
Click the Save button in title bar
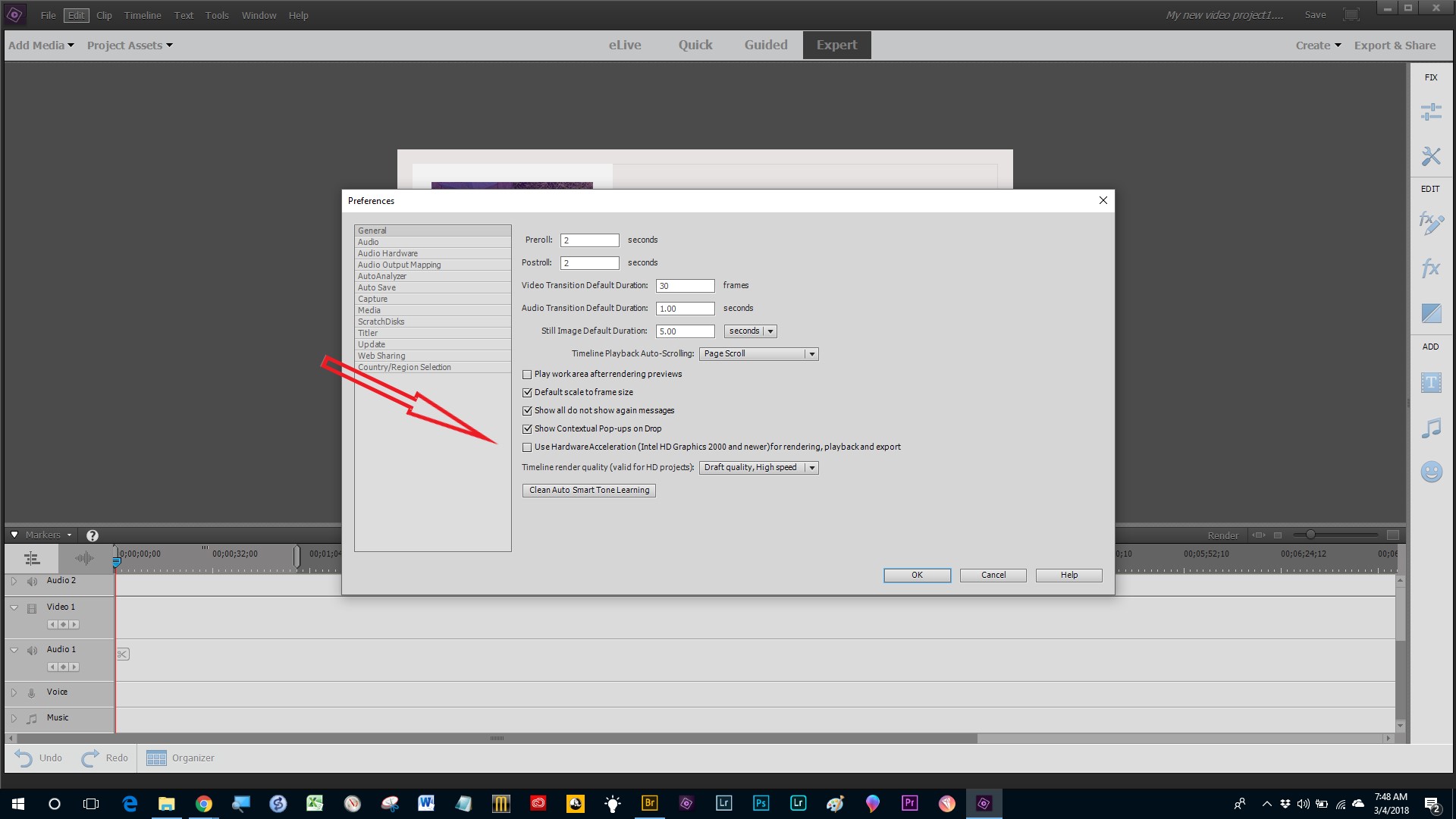1315,15
